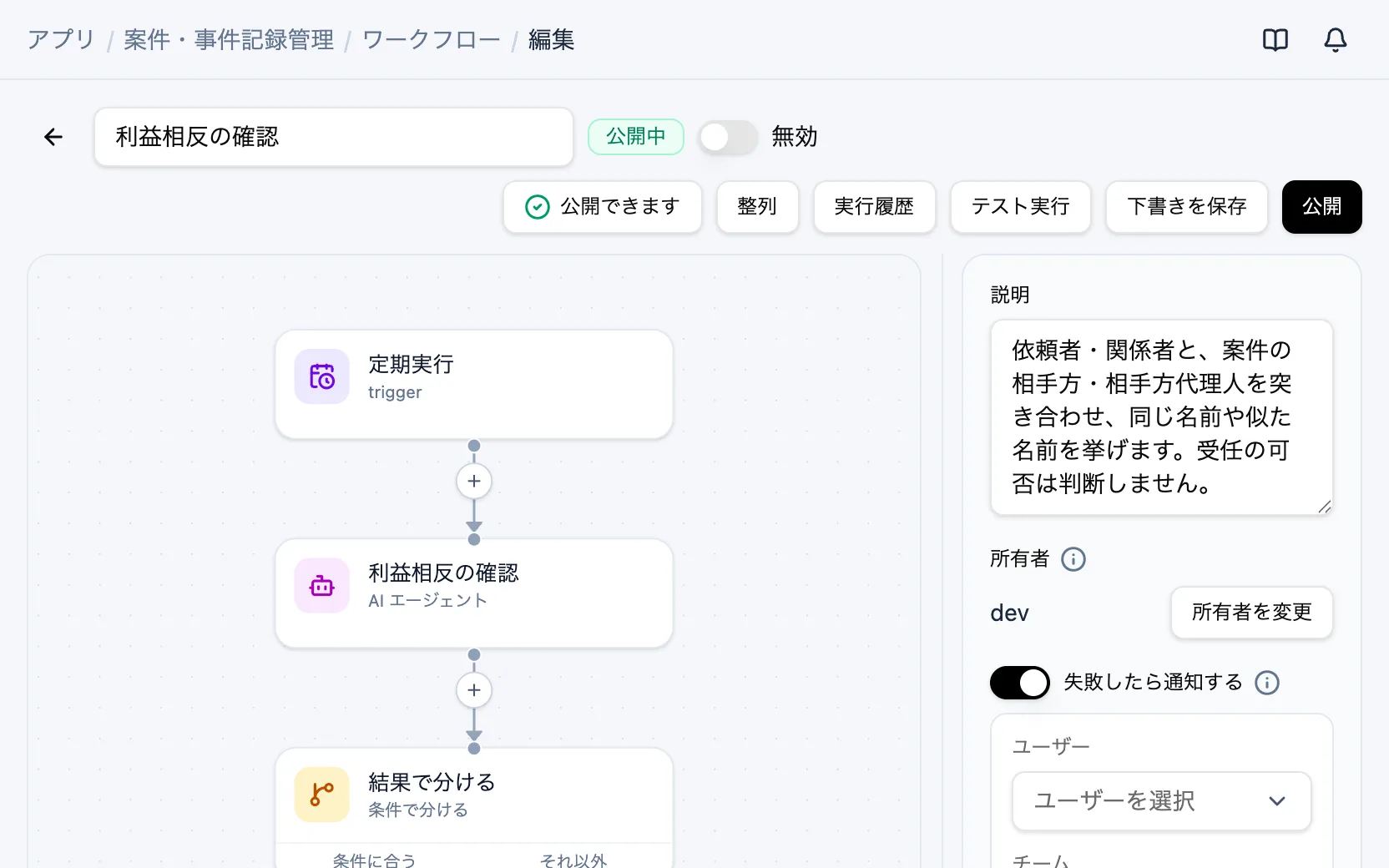Click the それ以外 branch label
This screenshot has height=868, width=1389.
573,860
